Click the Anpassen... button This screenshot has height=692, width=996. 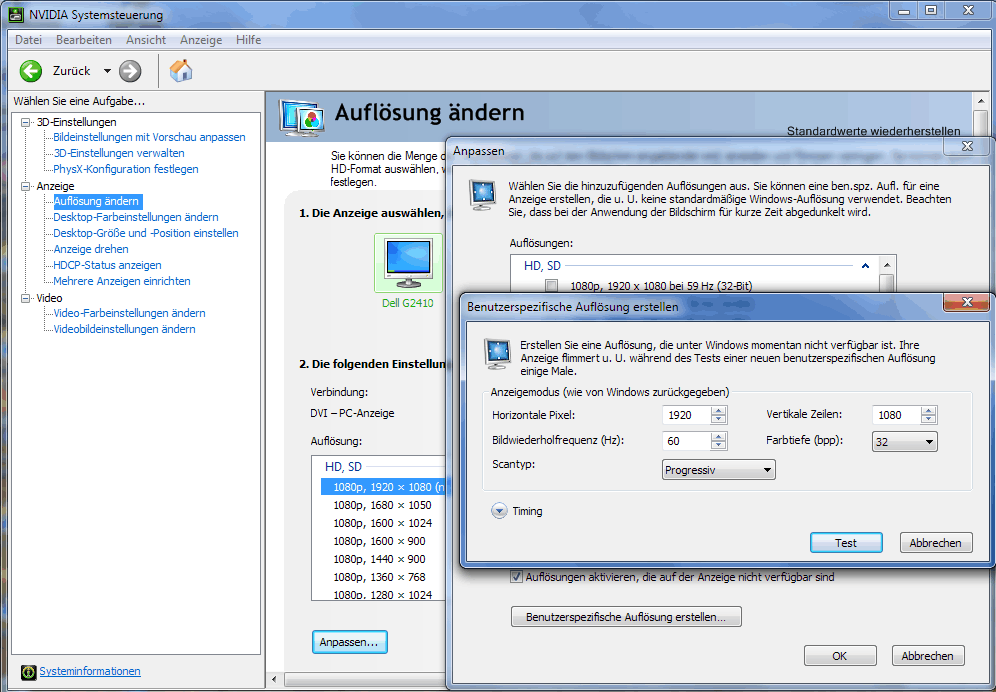[x=349, y=642]
